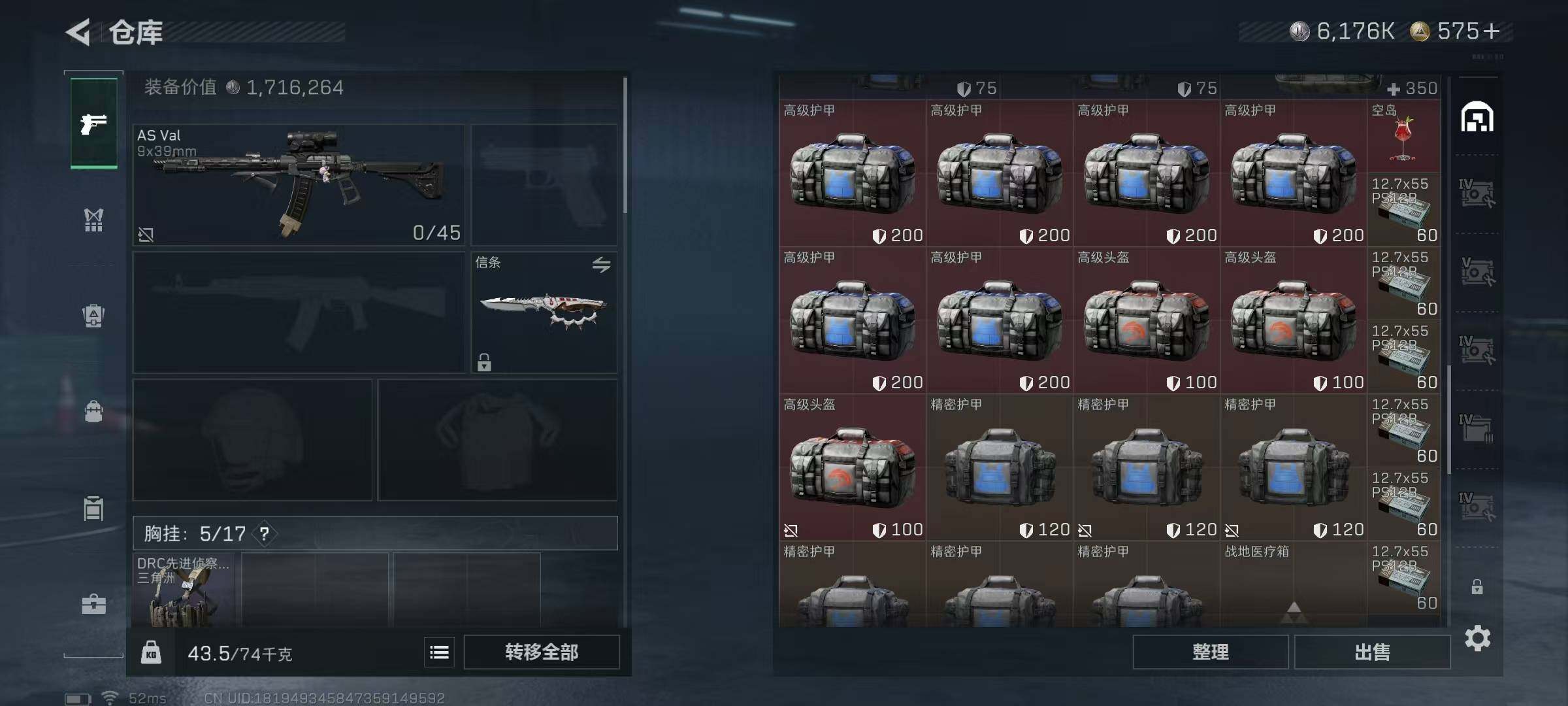The height and width of the screenshot is (706, 1568).
Task: Open the medical briefcase category in left sidebar
Action: (93, 603)
